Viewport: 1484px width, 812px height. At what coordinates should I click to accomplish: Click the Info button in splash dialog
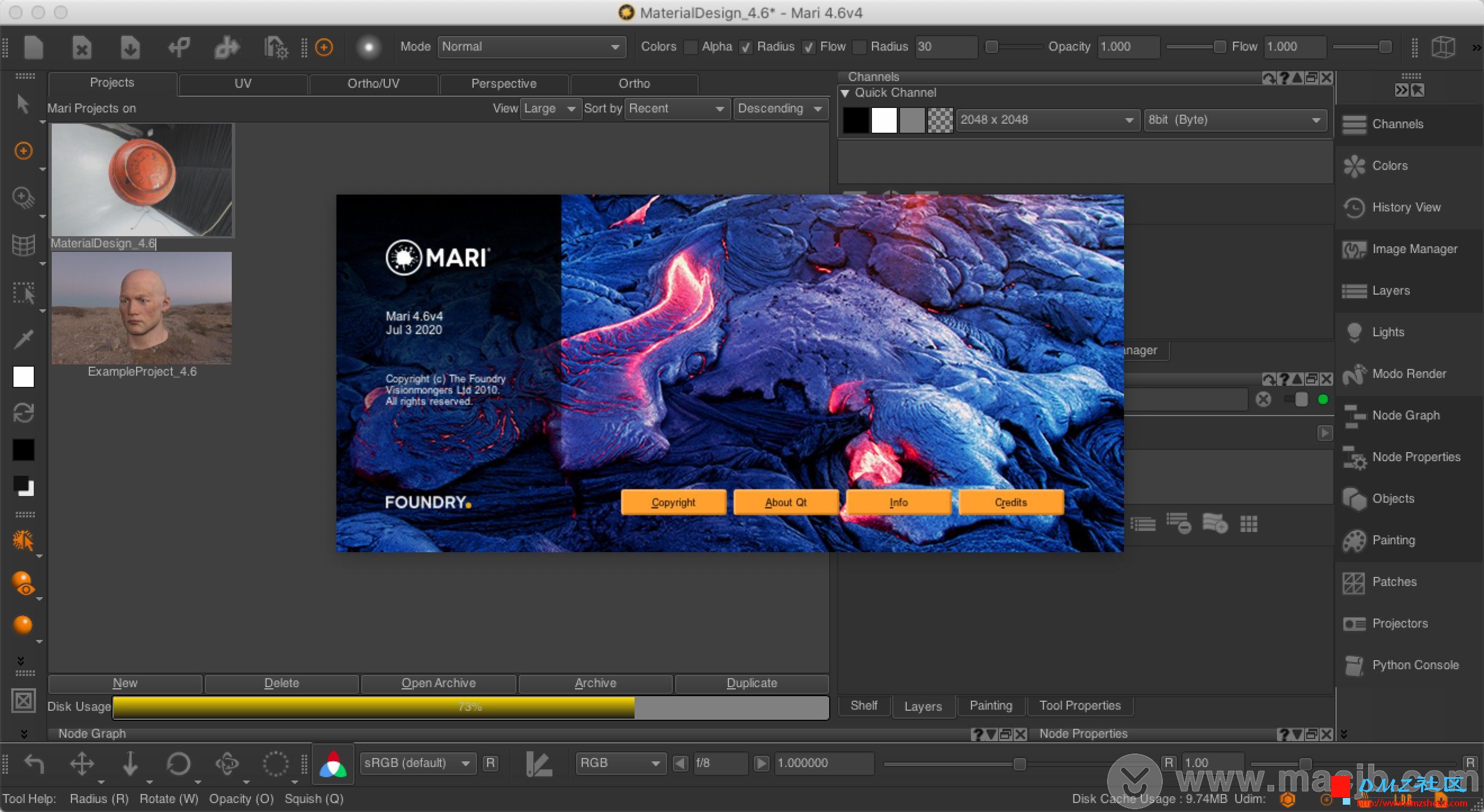coord(898,502)
